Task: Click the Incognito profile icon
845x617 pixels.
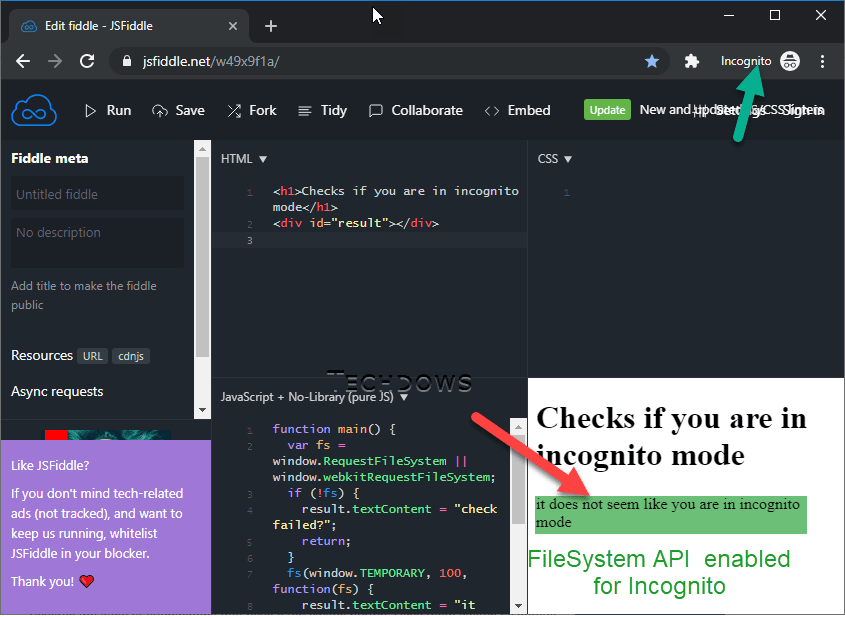Action: point(790,61)
